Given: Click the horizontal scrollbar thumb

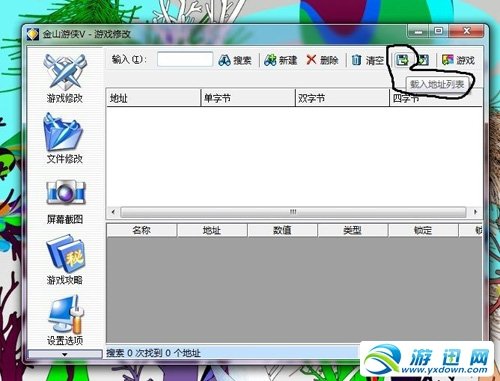Looking at the screenshot, I should point(293,212).
